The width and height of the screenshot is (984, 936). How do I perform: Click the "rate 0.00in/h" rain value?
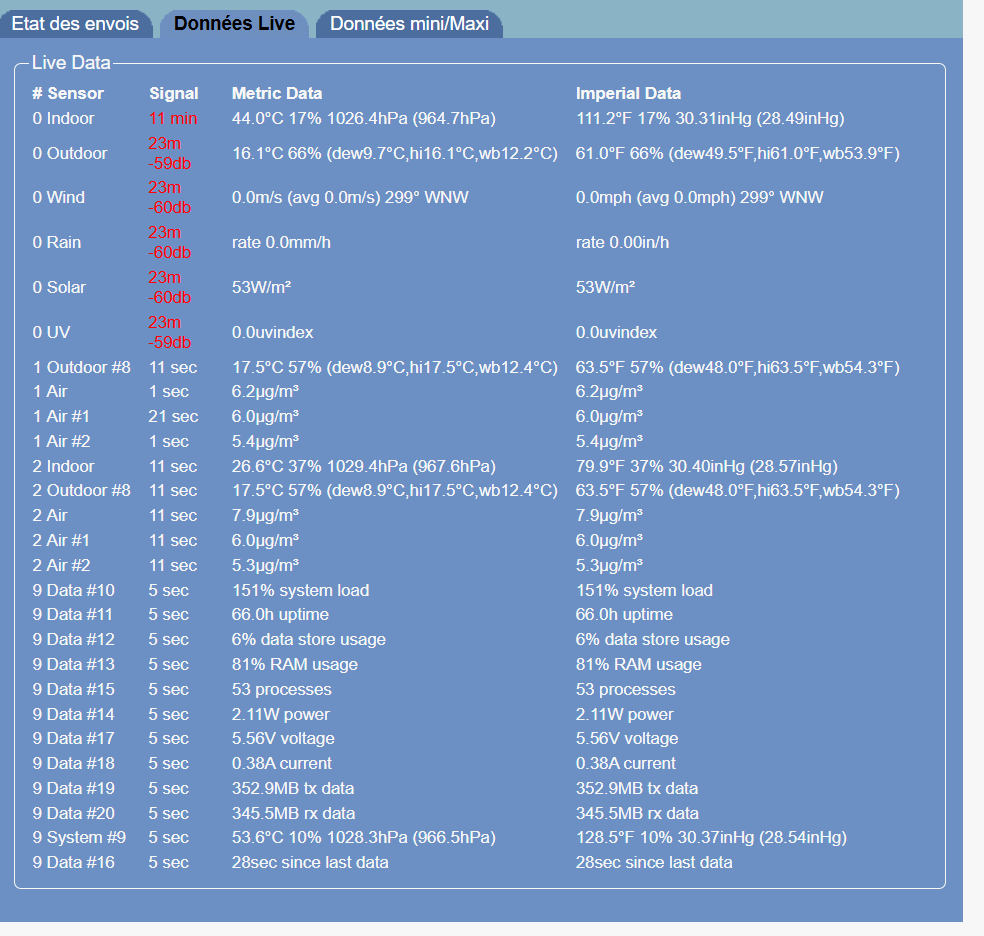pos(623,243)
